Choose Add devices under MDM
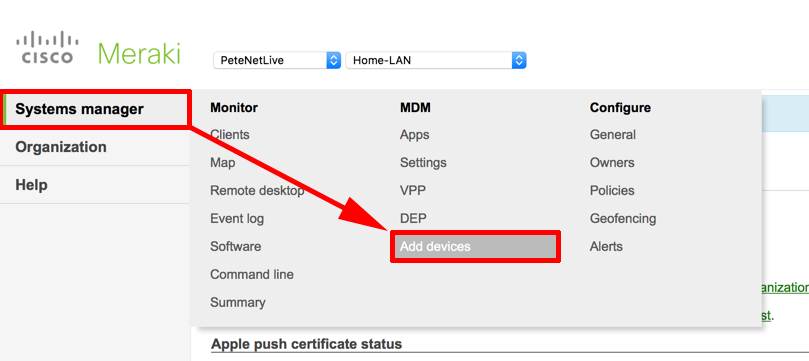Screen dimensions: 809x361 (475, 247)
